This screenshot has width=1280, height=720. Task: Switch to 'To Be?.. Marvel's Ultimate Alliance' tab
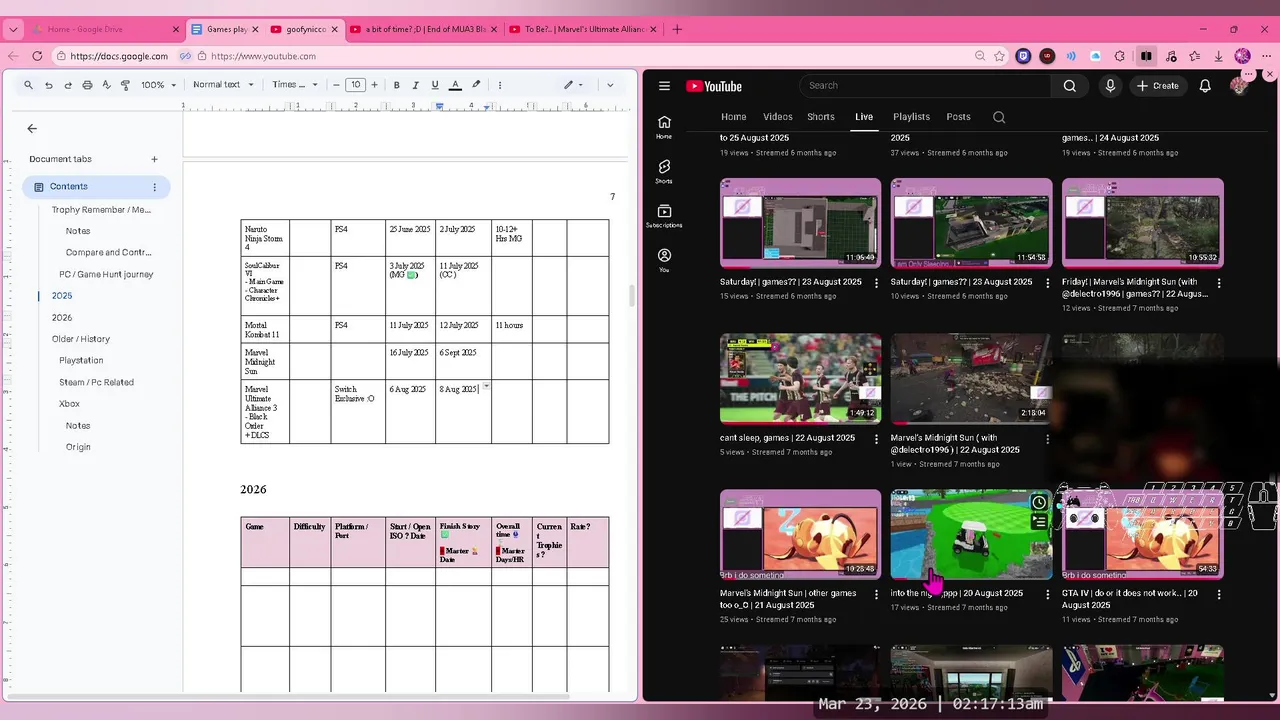tap(582, 29)
